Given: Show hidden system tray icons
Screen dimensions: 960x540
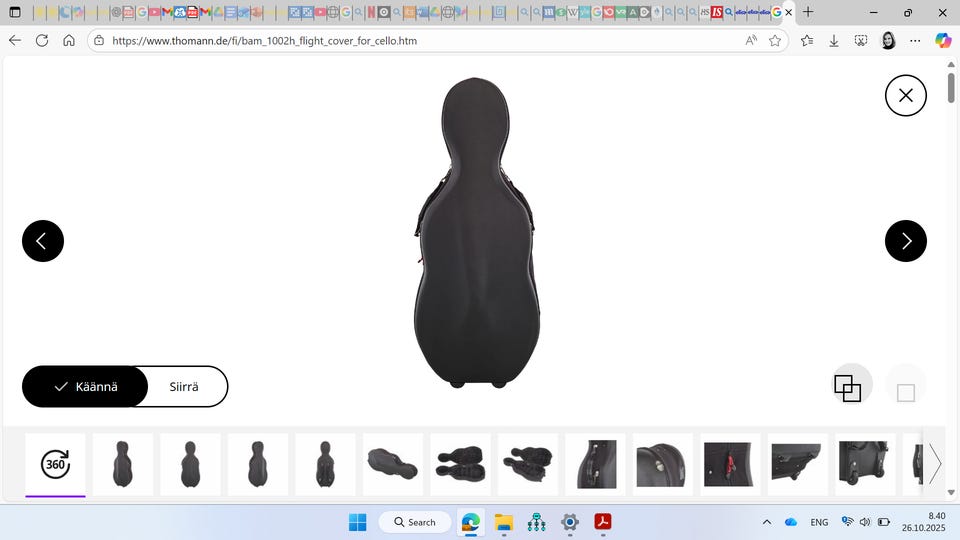Looking at the screenshot, I should tap(767, 522).
